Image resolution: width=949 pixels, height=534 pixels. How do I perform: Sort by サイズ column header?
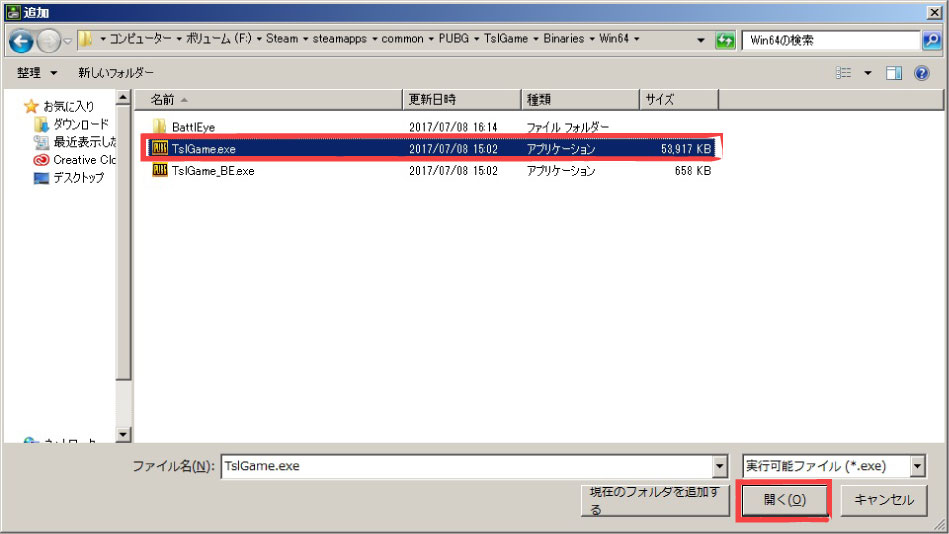[x=679, y=99]
